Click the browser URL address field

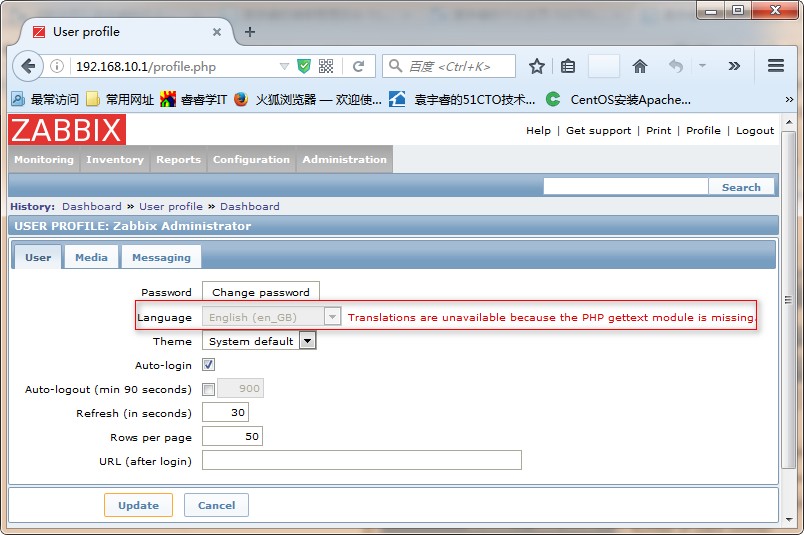tap(174, 66)
